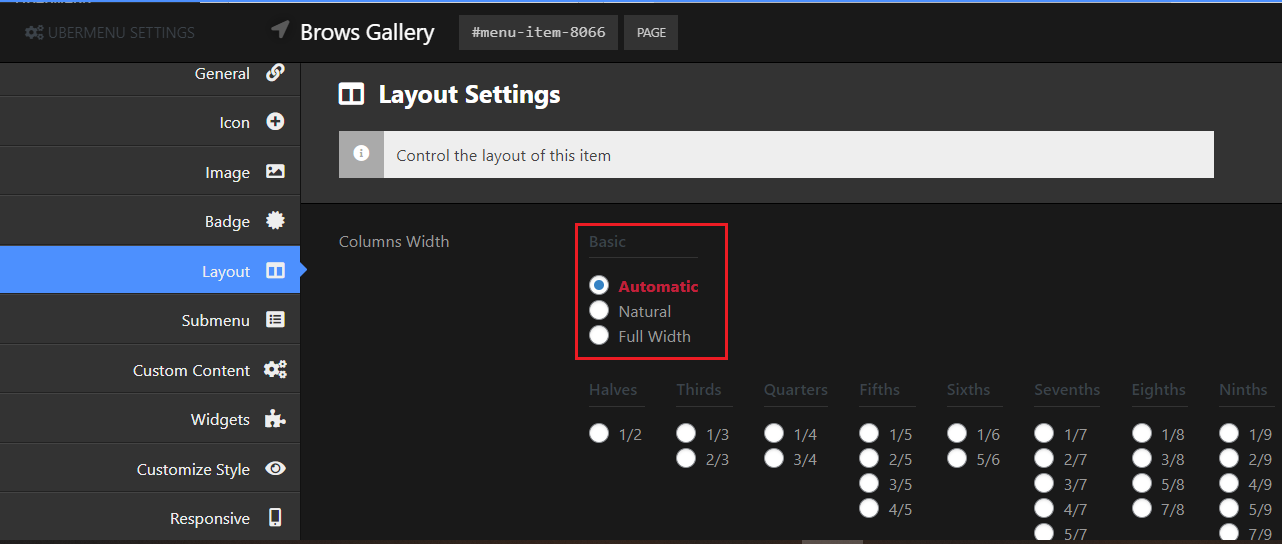Click the plus circle icon beside Icon
This screenshot has height=544, width=1282.
[275, 122]
